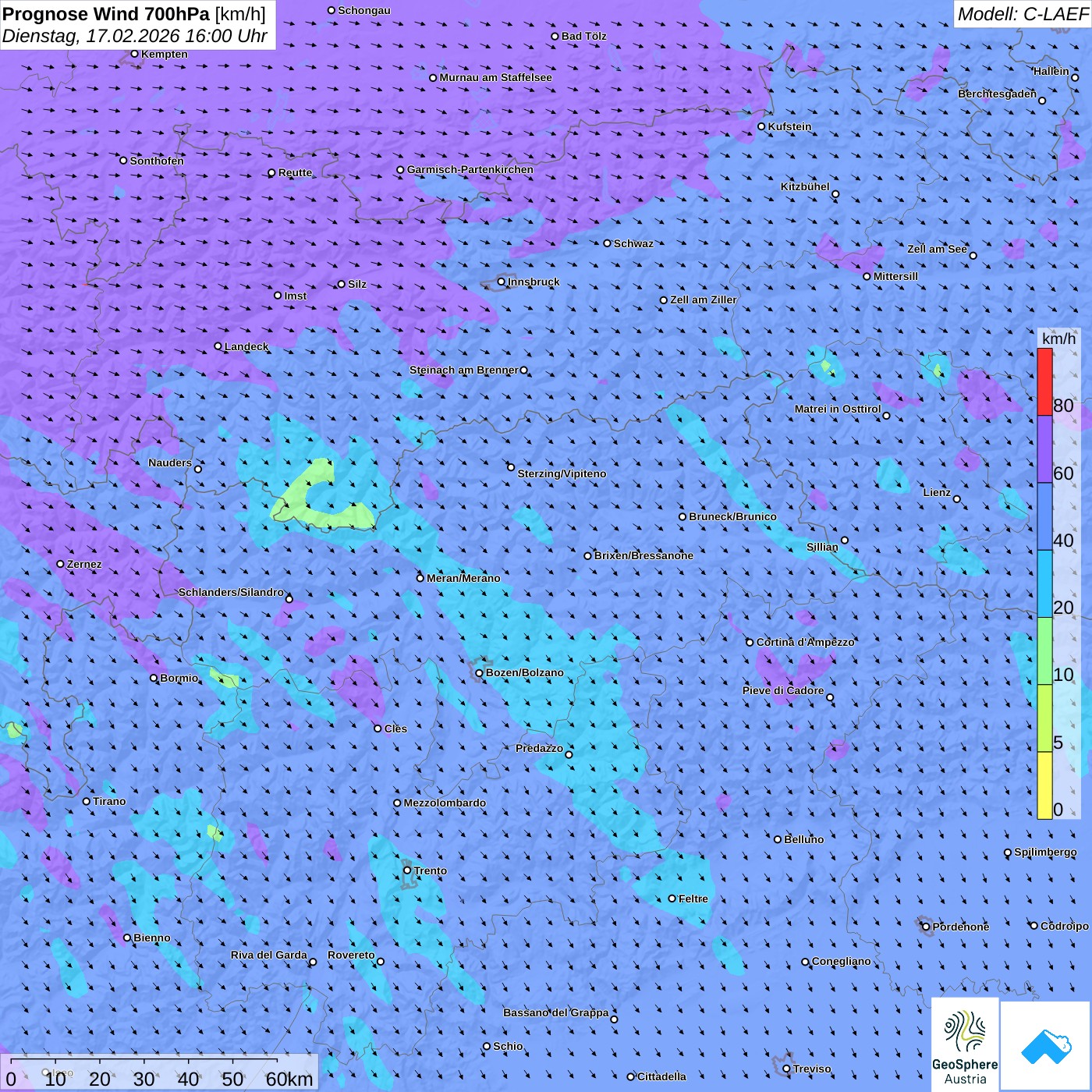Screen dimensions: 1092x1092
Task: Click the green 10-20 km/h legend color
Action: 1044,651
